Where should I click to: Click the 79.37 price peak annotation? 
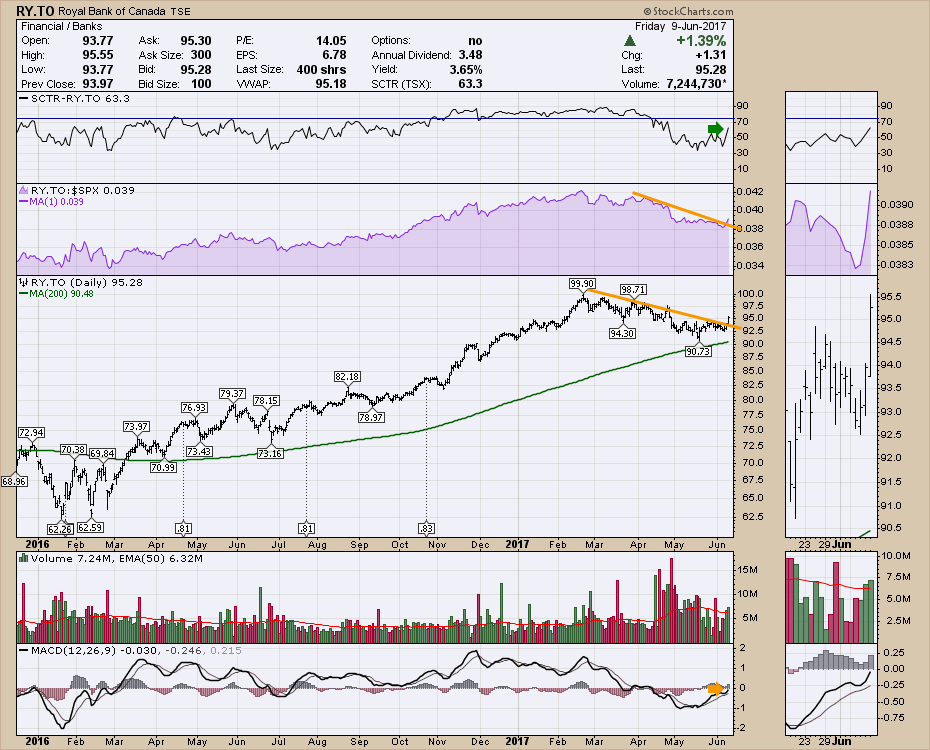coord(232,394)
